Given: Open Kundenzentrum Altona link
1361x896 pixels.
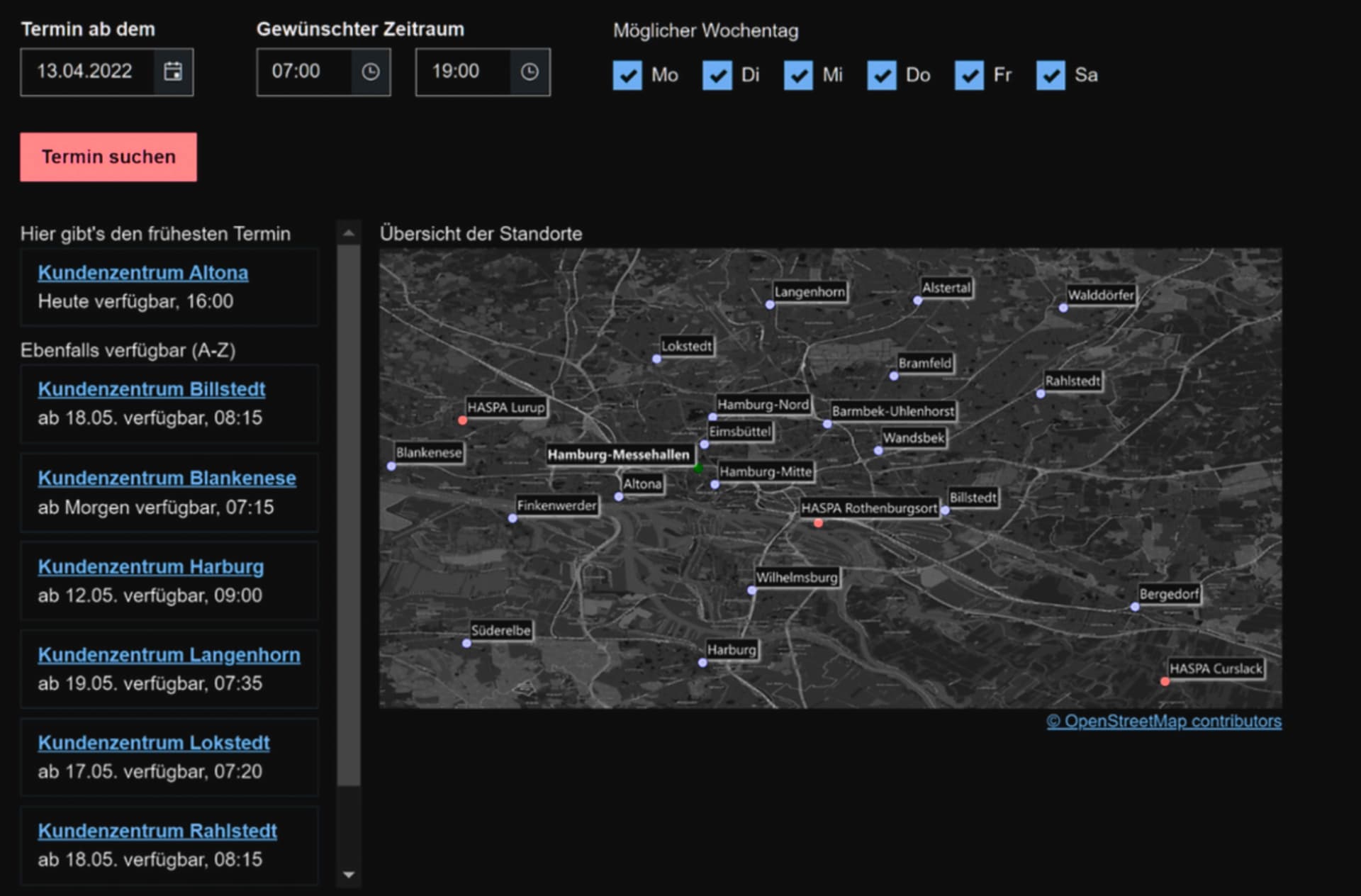Looking at the screenshot, I should click(143, 273).
